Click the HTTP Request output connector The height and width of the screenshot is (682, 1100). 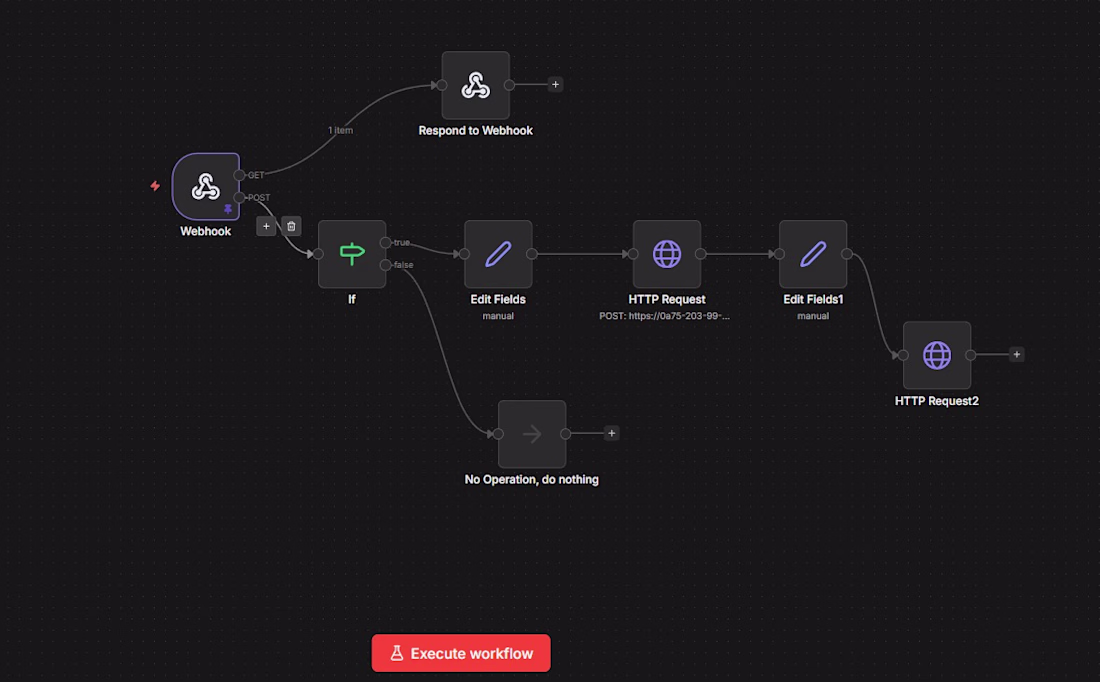pyautogui.click(x=701, y=254)
